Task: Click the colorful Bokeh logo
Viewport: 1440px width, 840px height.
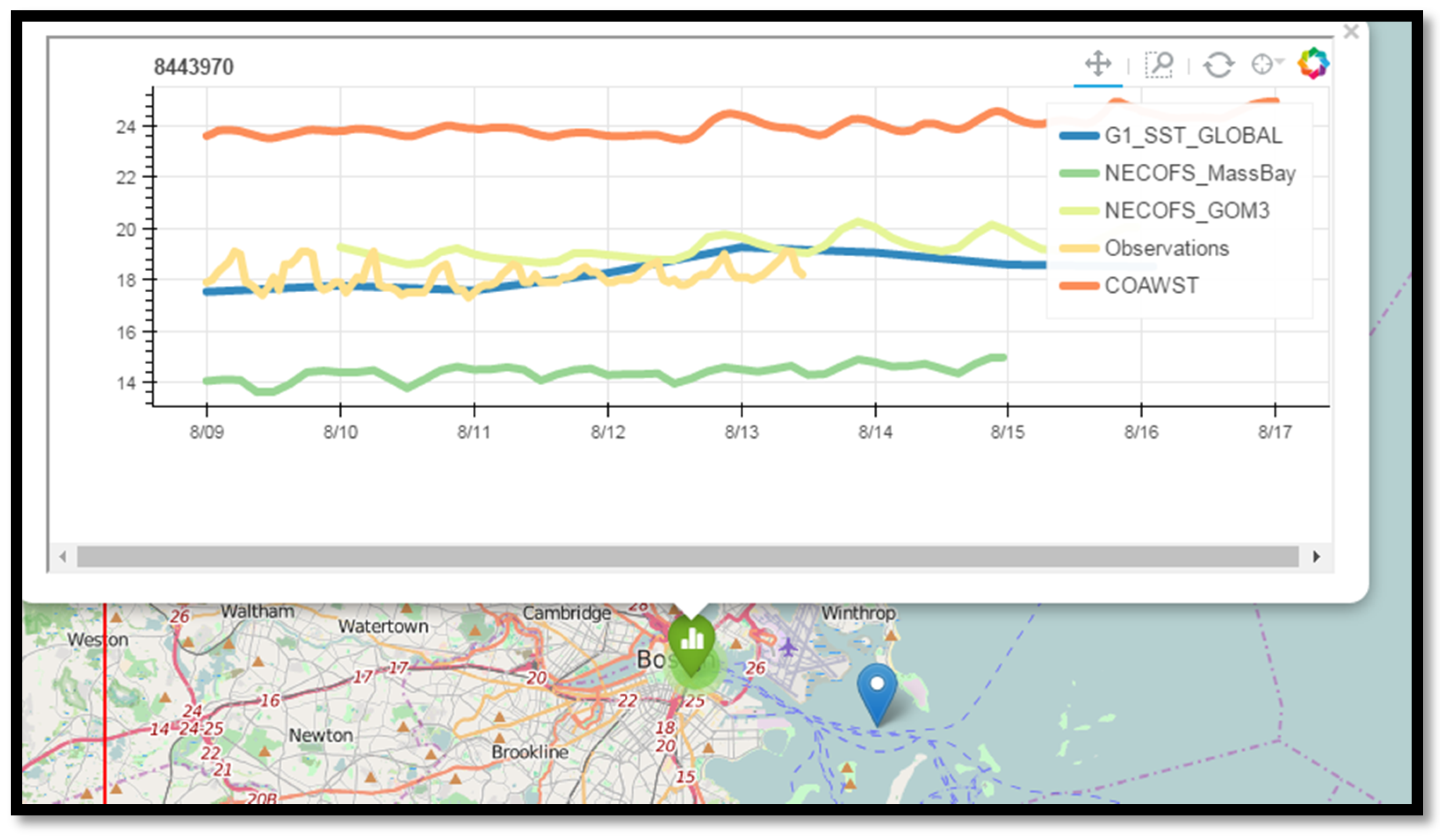Action: pos(1313,63)
